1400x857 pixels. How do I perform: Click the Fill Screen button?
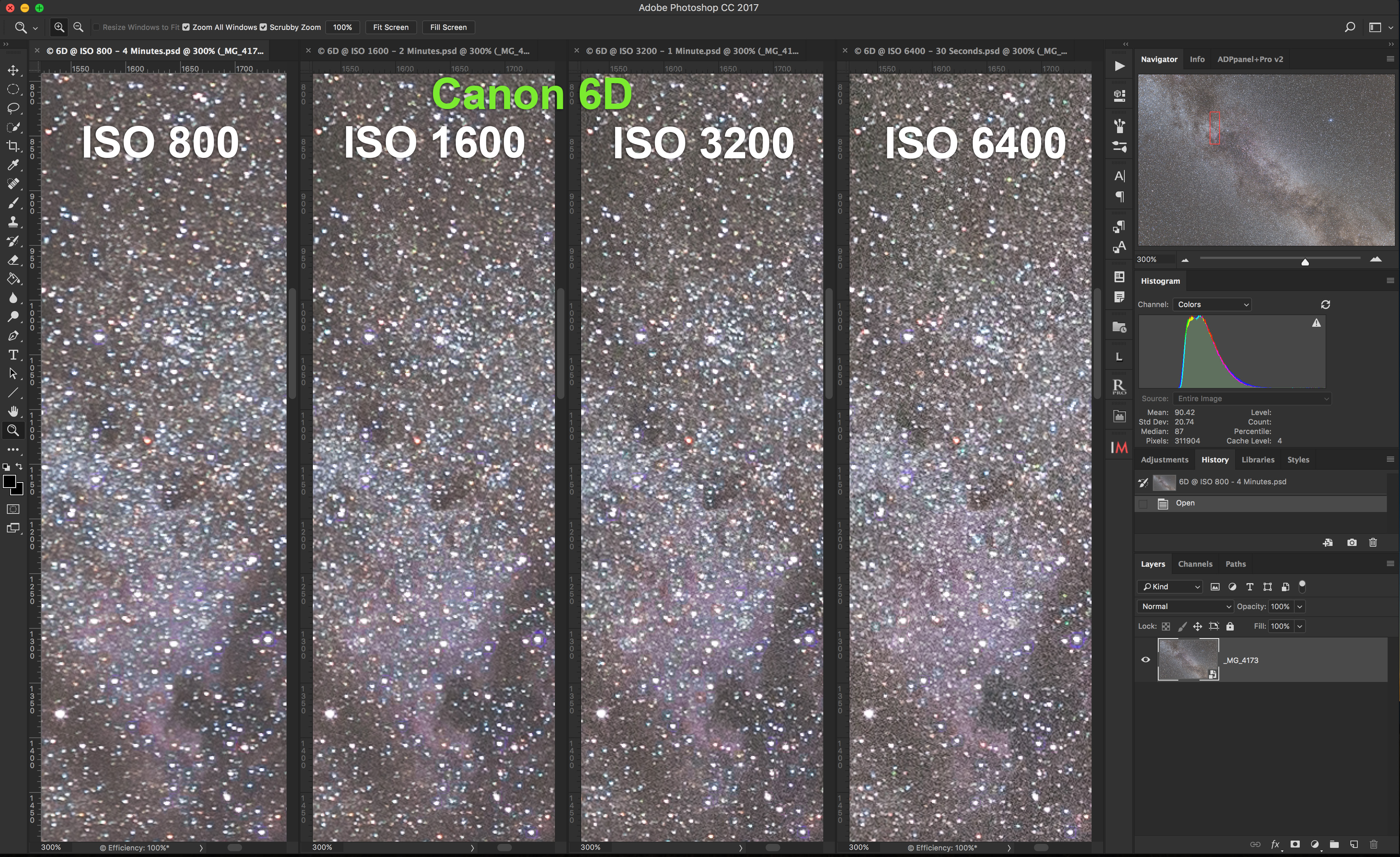(448, 27)
